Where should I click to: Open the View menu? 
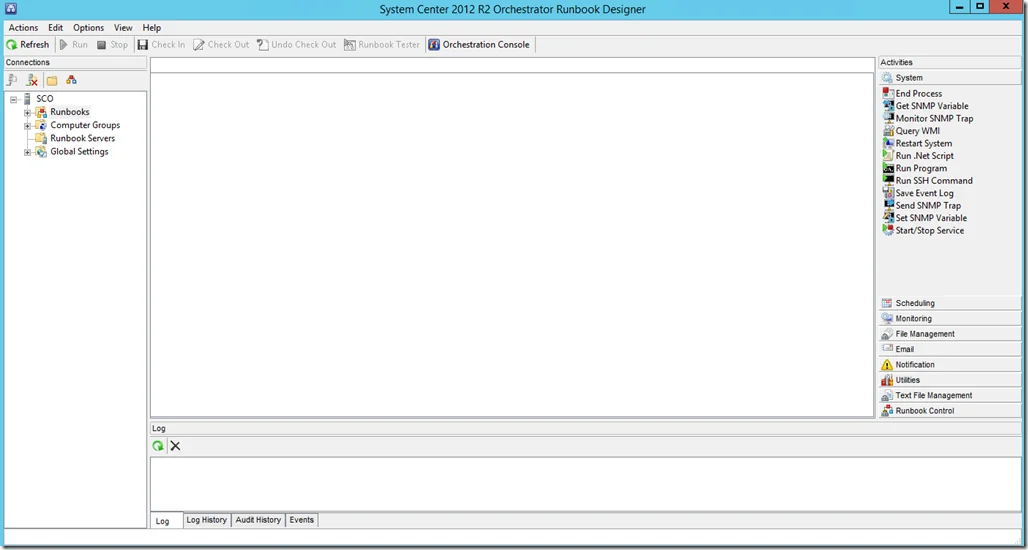[x=123, y=28]
